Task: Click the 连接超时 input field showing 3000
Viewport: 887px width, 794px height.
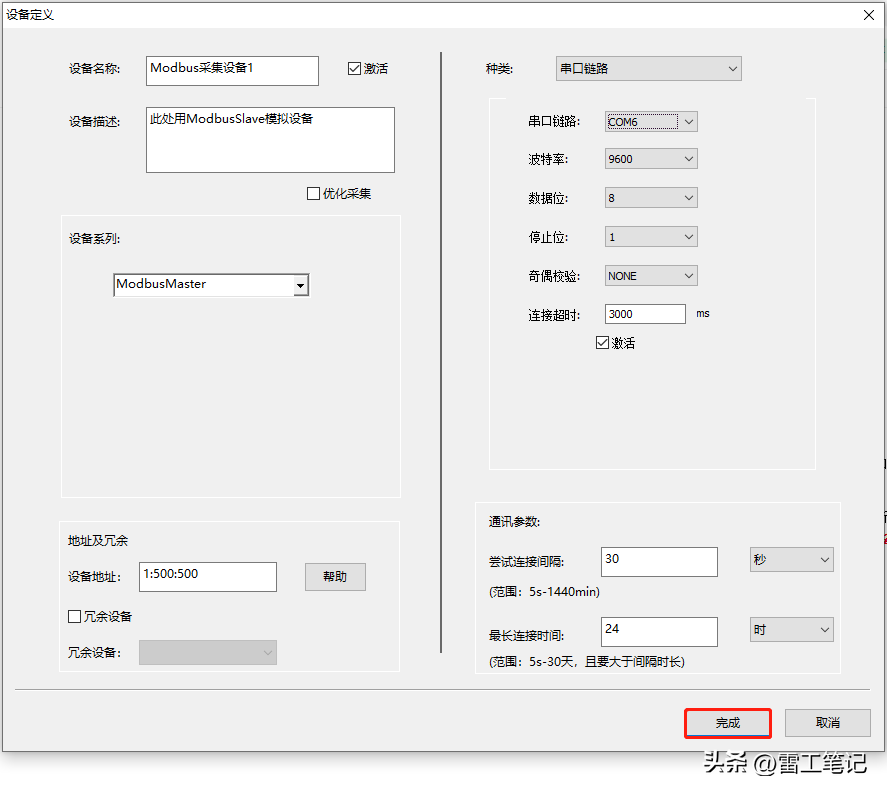Action: 645,314
